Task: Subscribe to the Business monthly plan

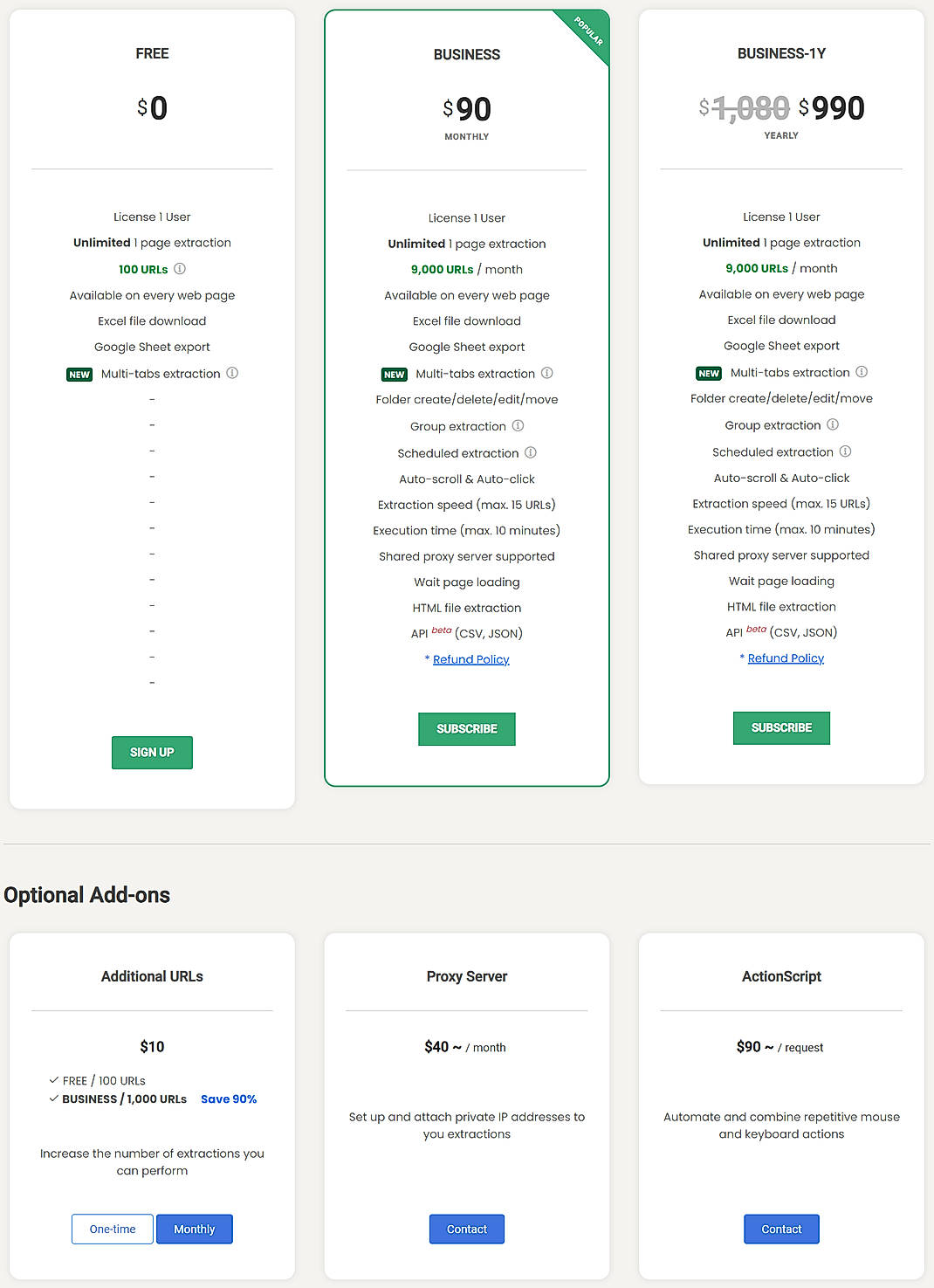Action: point(466,728)
